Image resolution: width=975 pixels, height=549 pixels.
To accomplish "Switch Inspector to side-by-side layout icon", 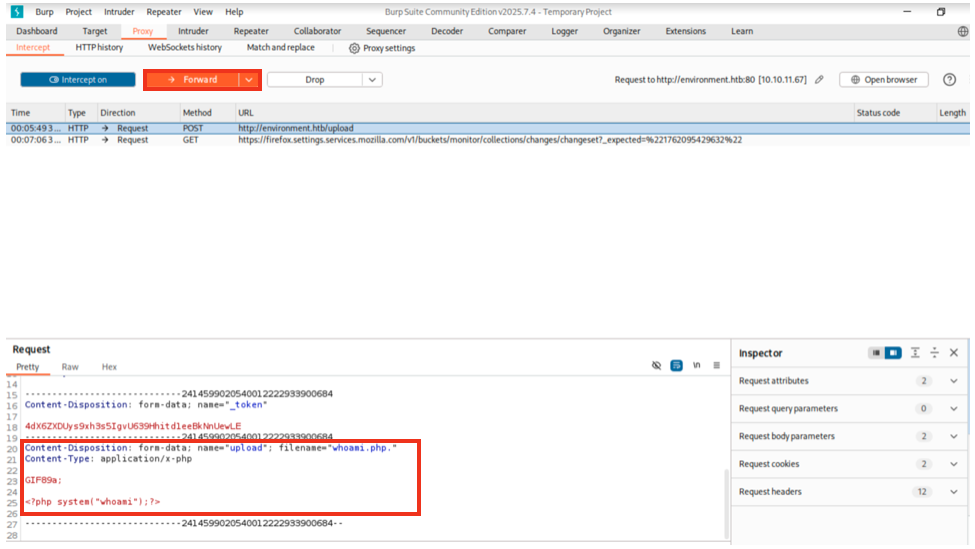I will (893, 353).
